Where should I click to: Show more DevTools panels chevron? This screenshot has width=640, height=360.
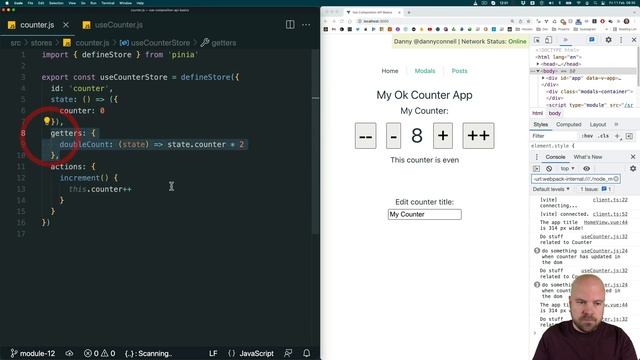tap(565, 40)
